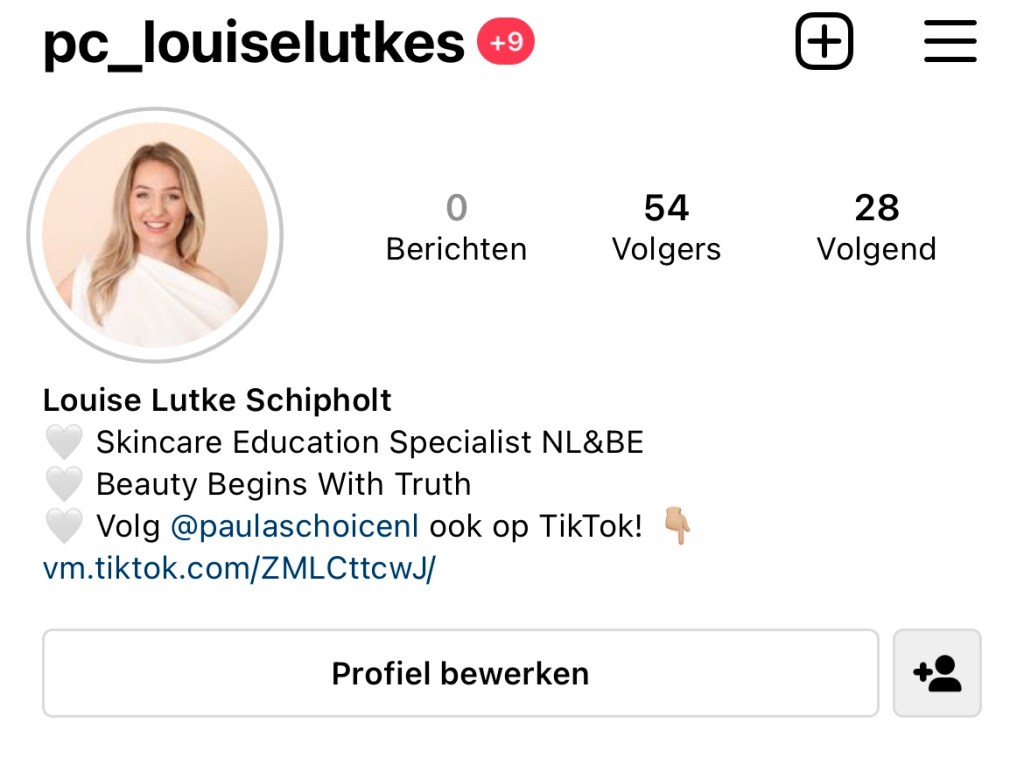Tap the white heart before Skincare Education
Screen dimensions: 1024x764
(64, 442)
